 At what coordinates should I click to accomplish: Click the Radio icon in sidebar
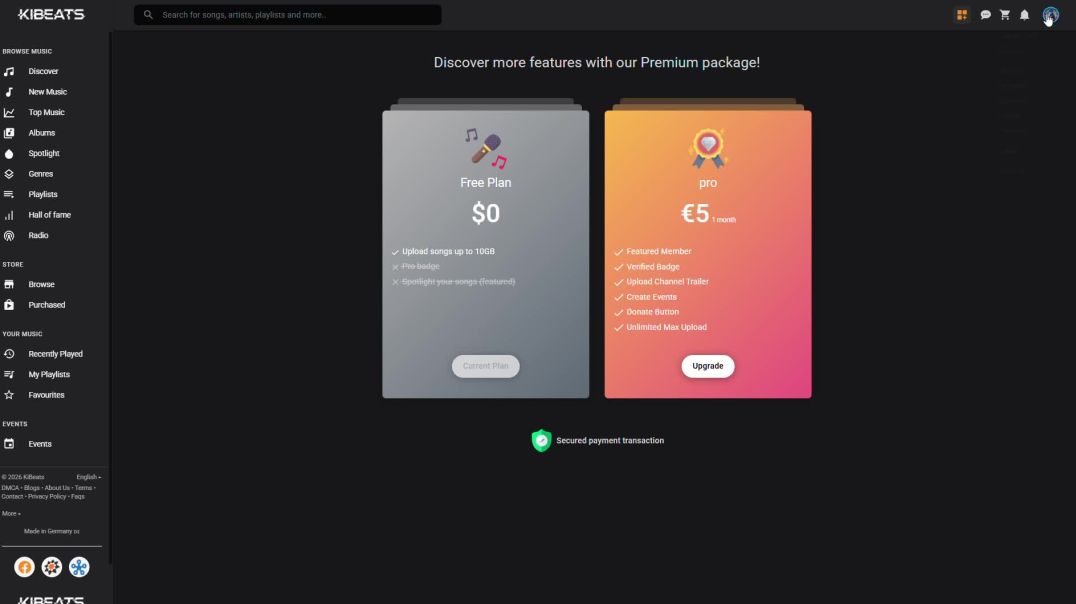coord(9,236)
